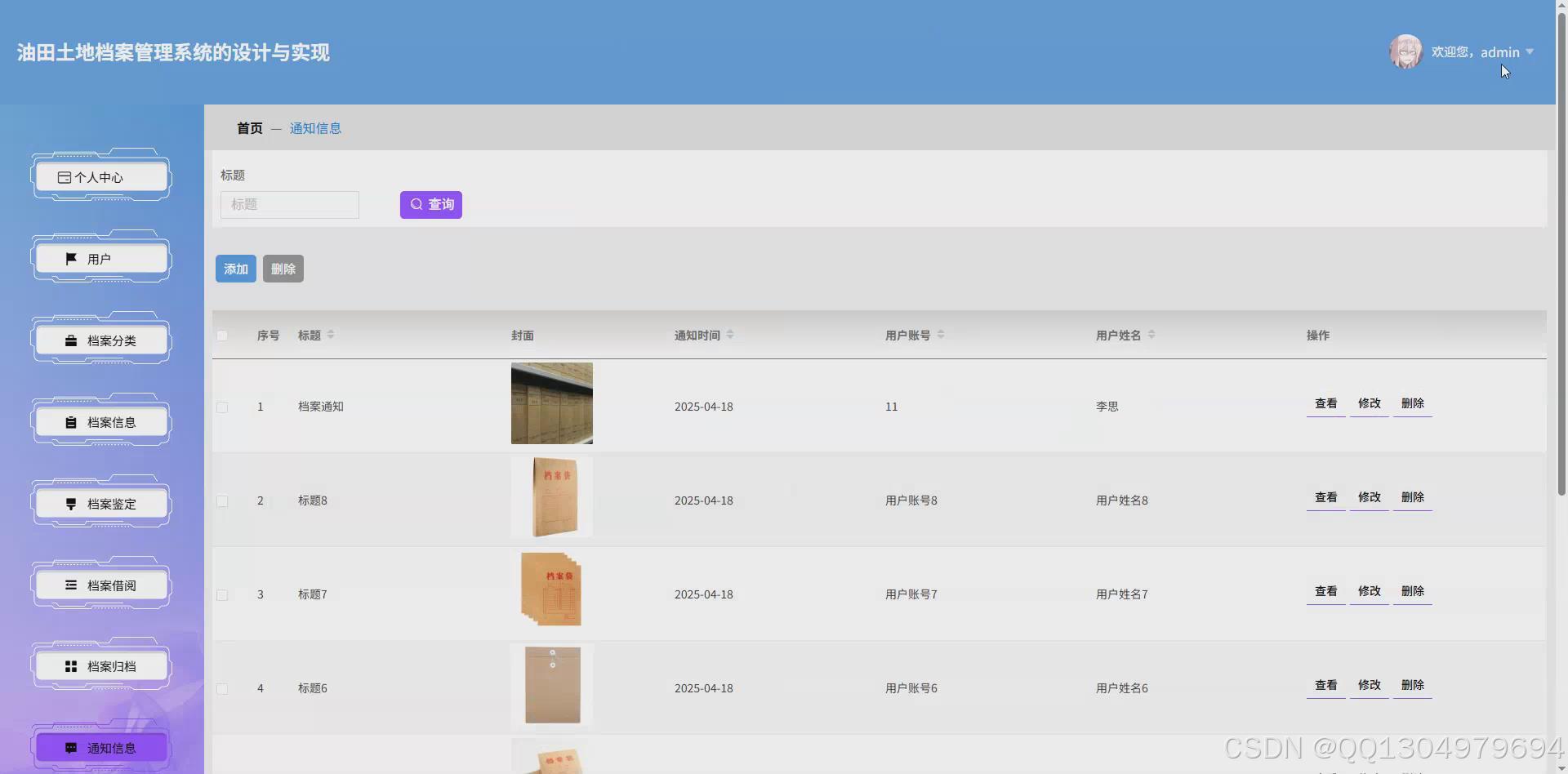Click the flag icon for 用户
The image size is (1568, 774).
[x=71, y=259]
